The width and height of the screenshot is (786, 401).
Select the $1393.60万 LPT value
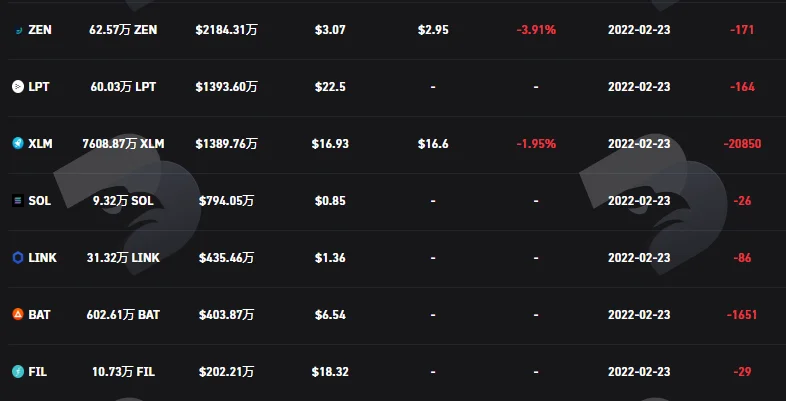[227, 87]
